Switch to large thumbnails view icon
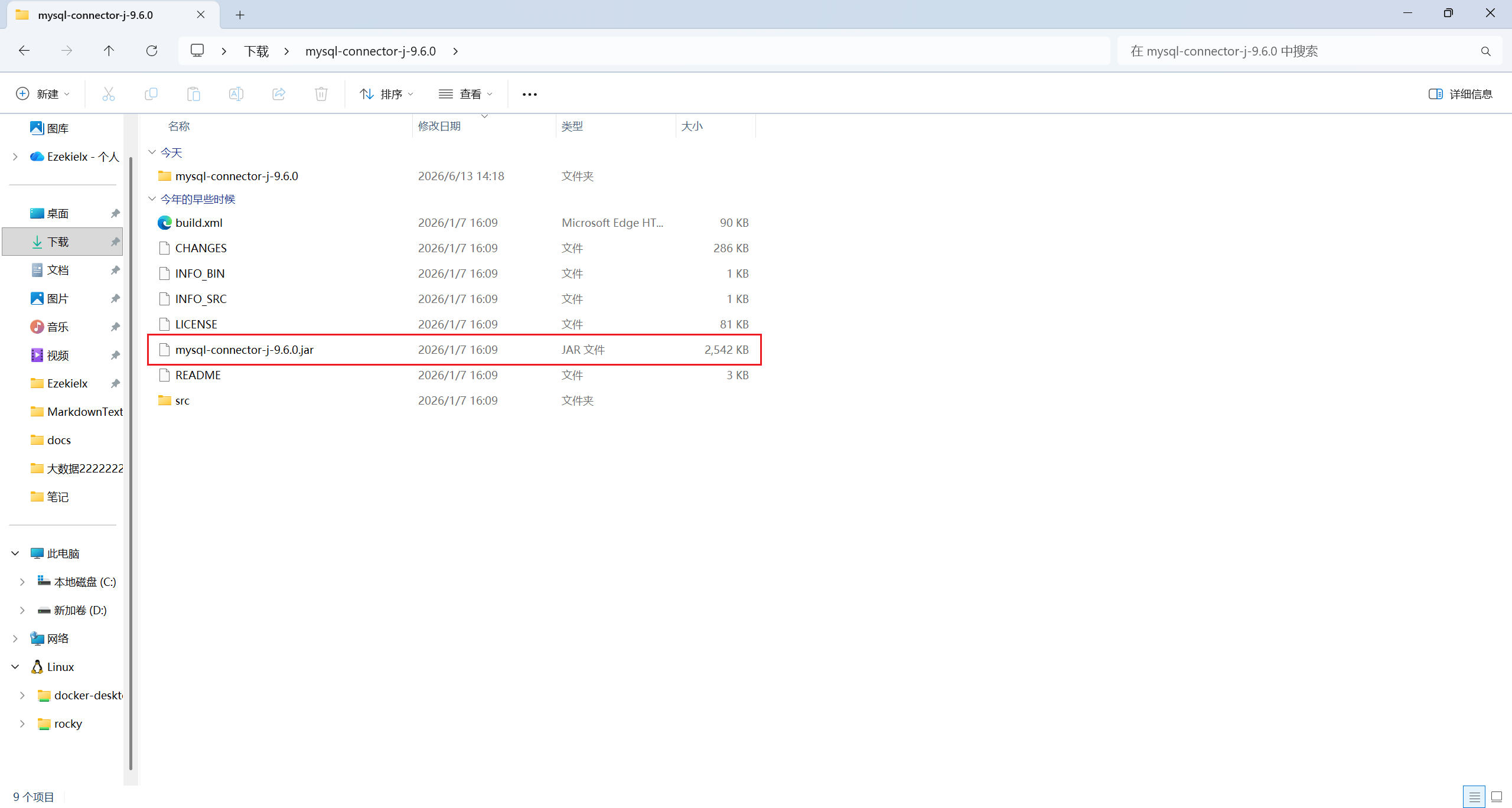The width and height of the screenshot is (1512, 808). (1497, 797)
